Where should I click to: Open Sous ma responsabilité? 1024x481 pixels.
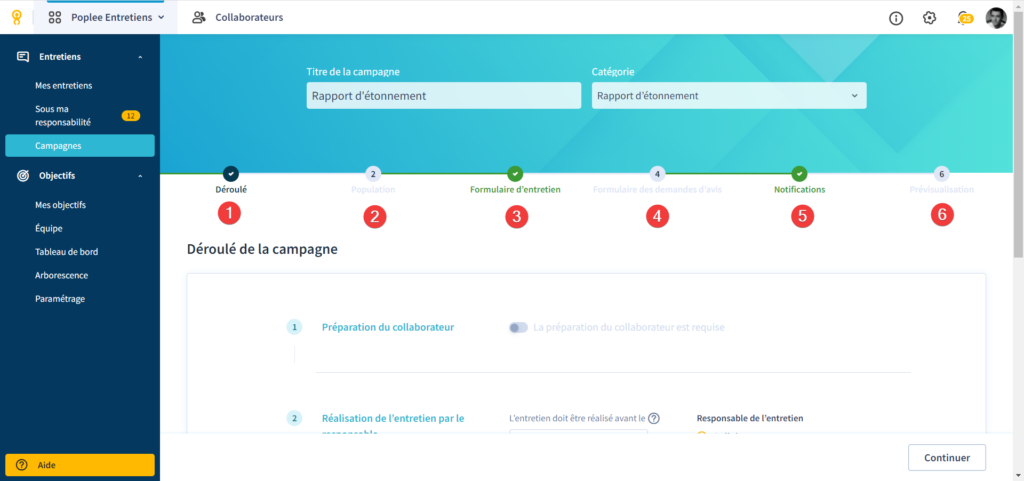[x=63, y=116]
